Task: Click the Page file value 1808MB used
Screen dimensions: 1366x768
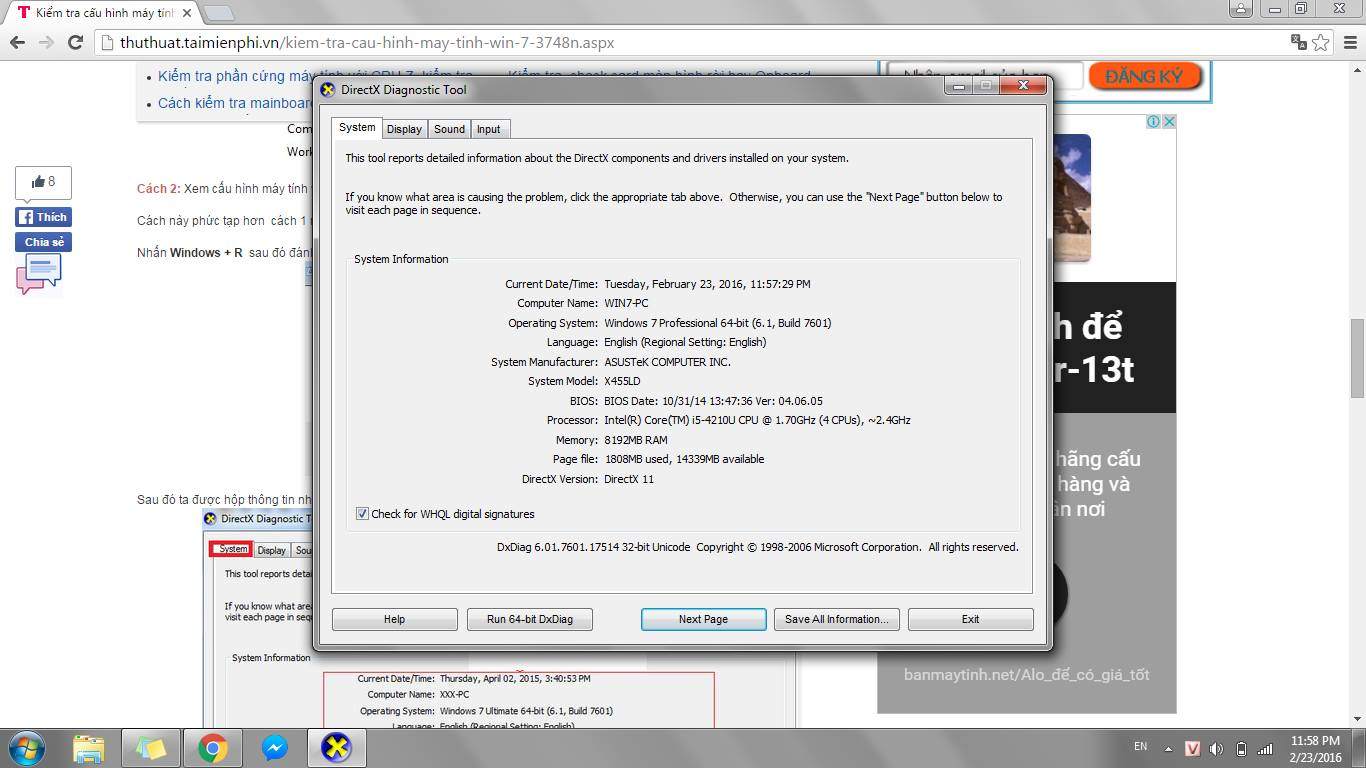Action: click(684, 459)
